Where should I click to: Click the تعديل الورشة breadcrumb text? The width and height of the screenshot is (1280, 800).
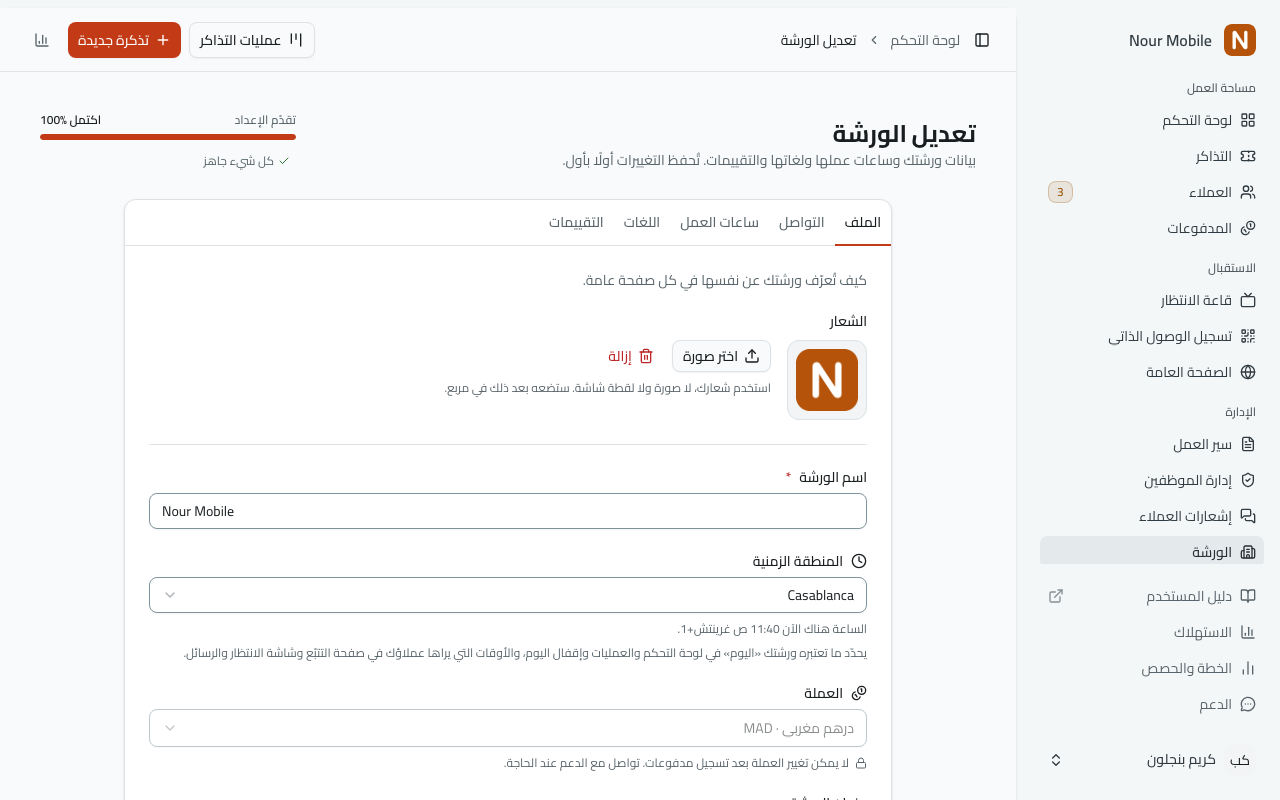pyautogui.click(x=819, y=40)
